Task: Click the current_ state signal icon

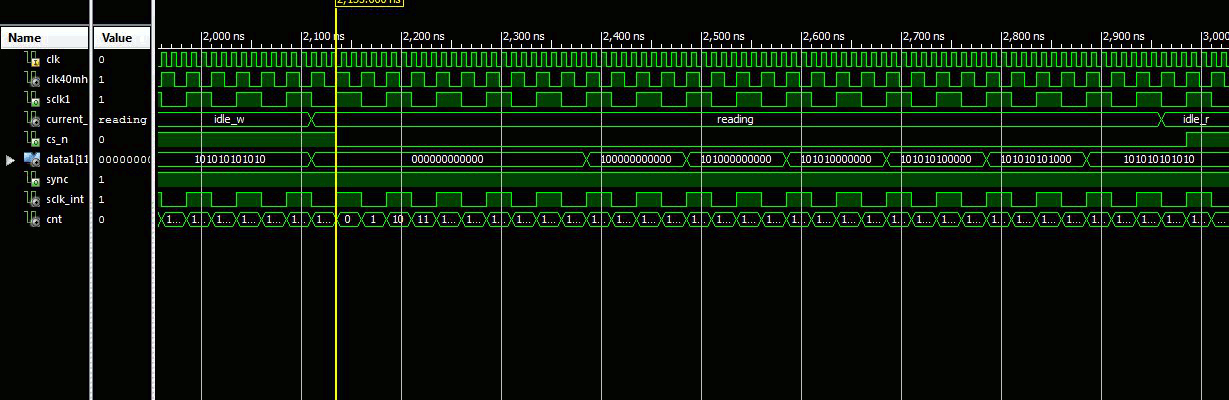Action: (32, 120)
